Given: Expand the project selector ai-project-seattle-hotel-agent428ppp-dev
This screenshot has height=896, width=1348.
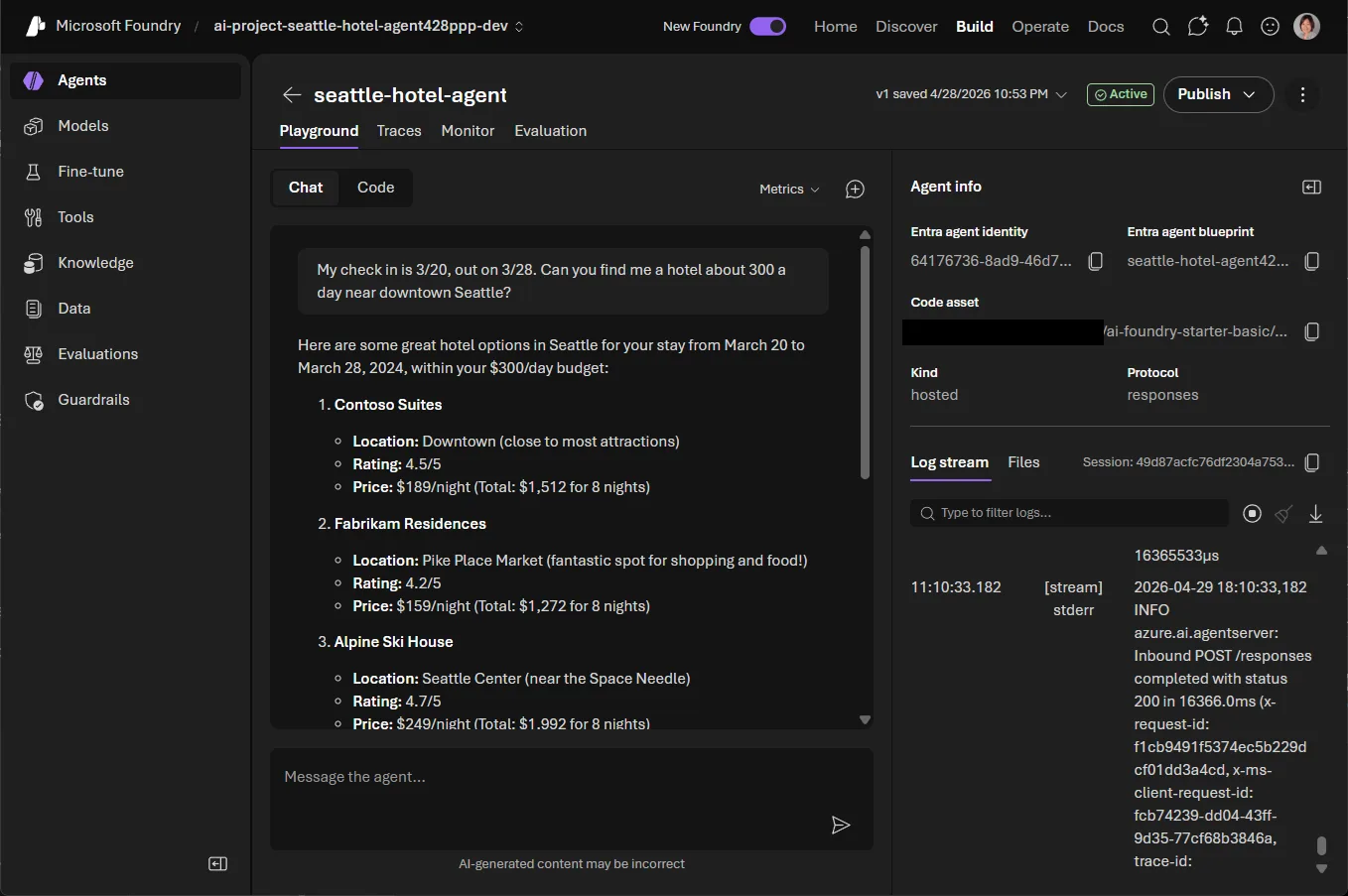Looking at the screenshot, I should pos(368,26).
